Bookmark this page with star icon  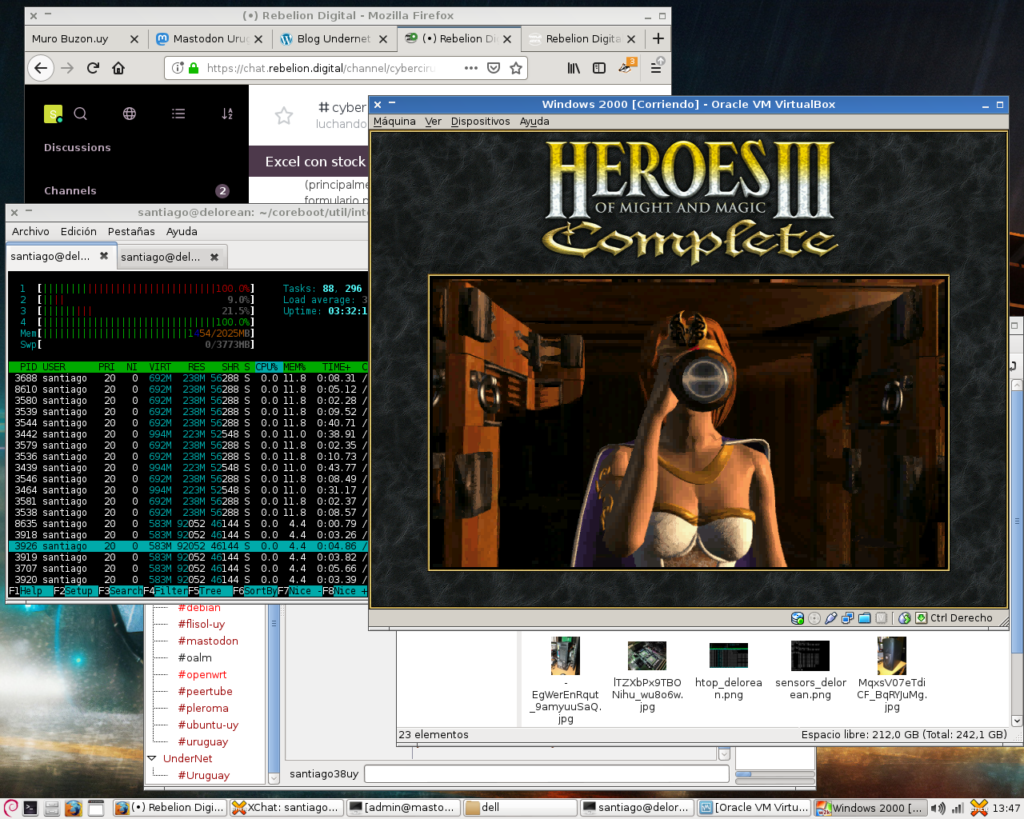(x=516, y=68)
